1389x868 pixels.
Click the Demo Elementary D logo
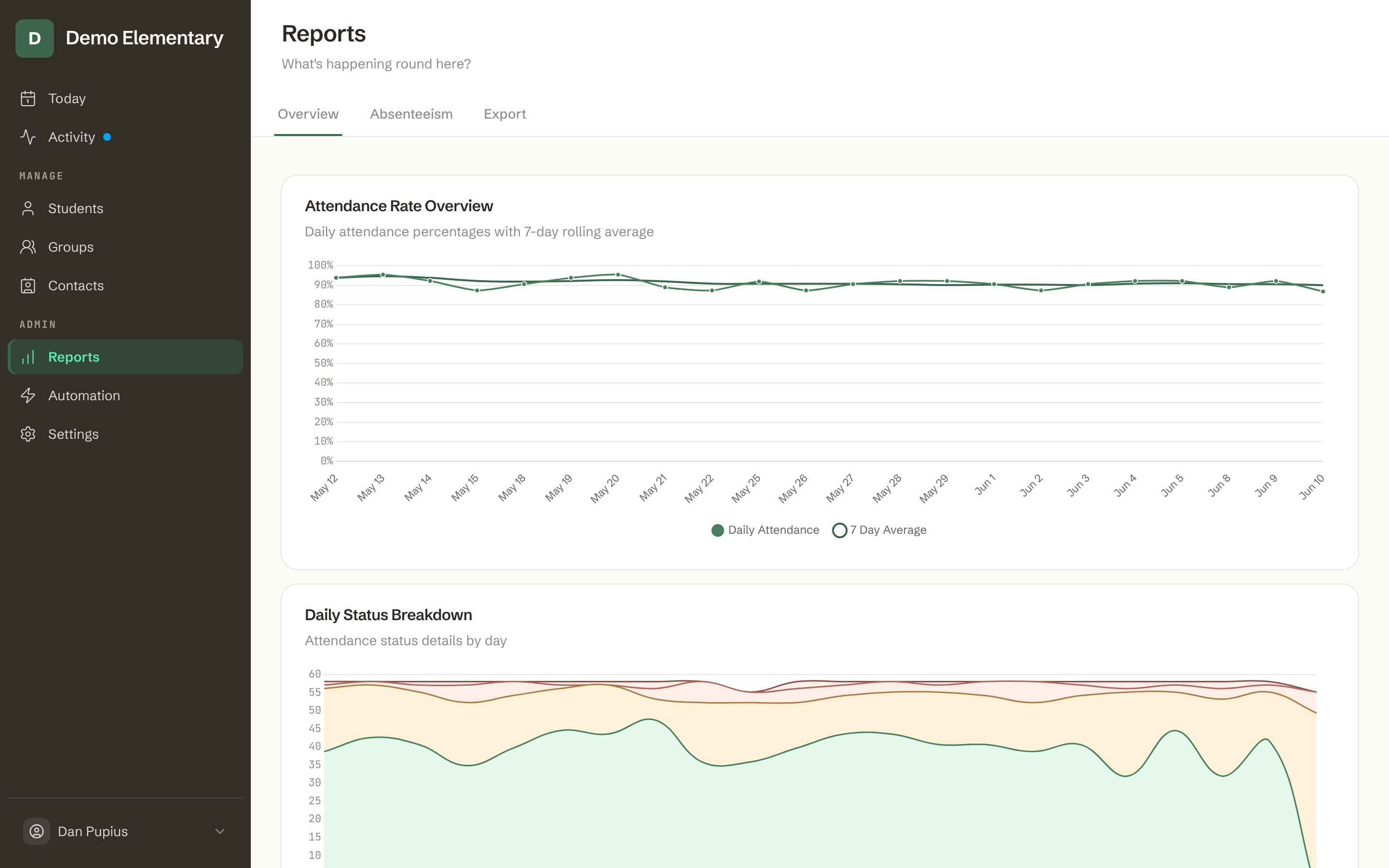click(34, 39)
